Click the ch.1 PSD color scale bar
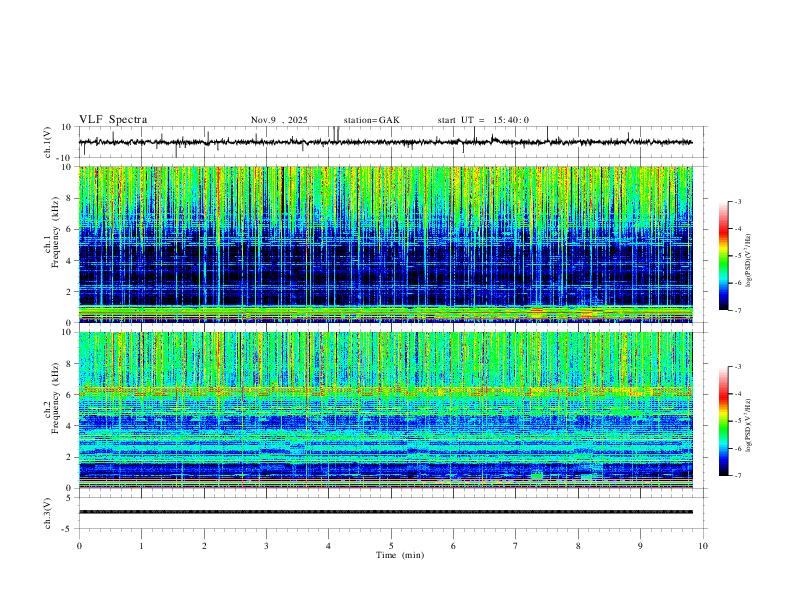 tap(724, 256)
